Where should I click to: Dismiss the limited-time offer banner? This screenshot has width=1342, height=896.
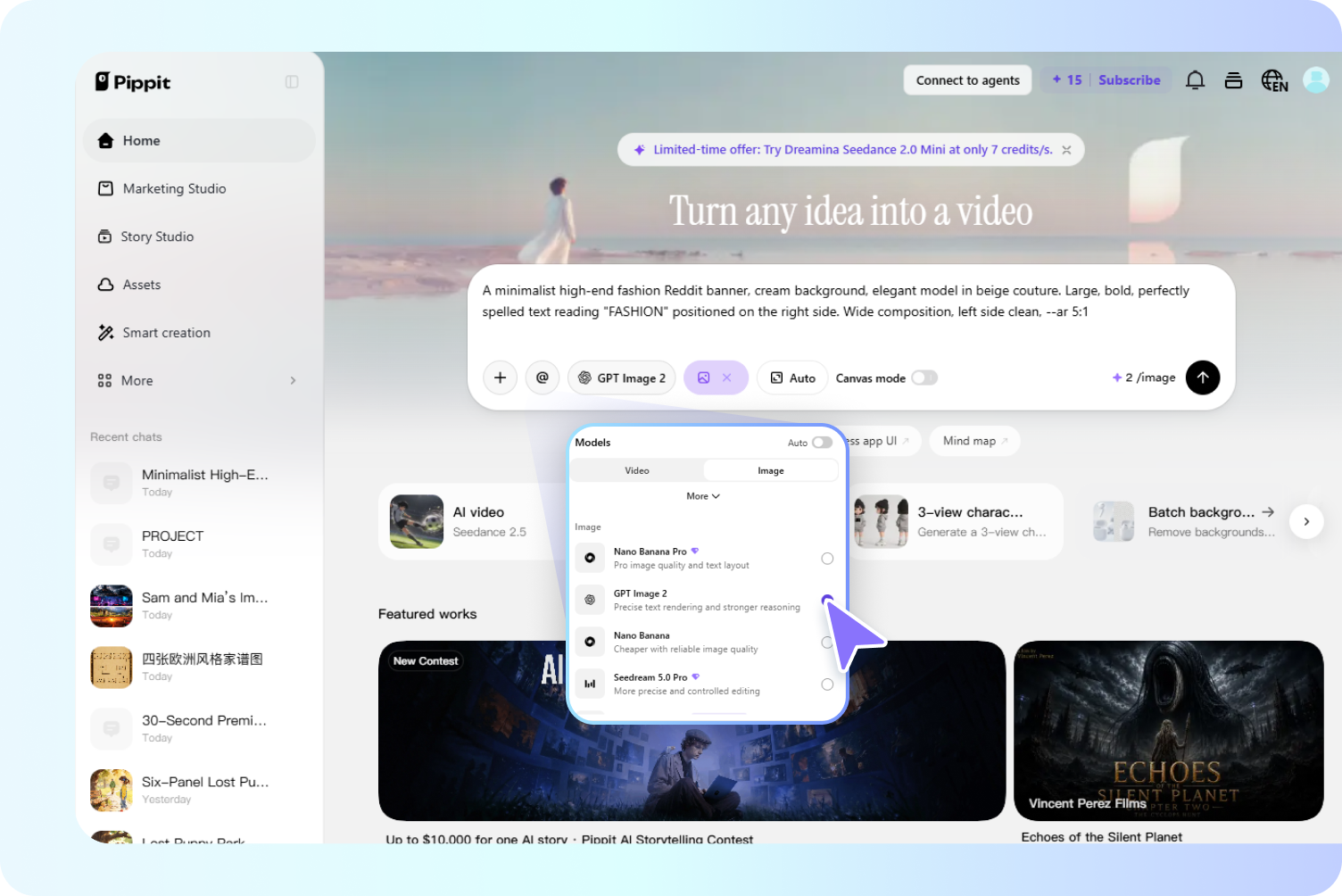tap(1066, 150)
